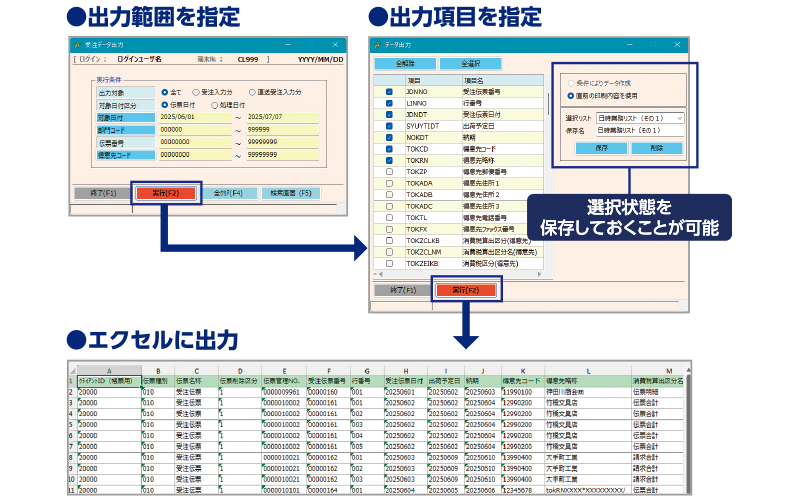Select the 直送受注入力分 radio button
Image resolution: width=800 pixels, height=500 pixels.
point(252,92)
